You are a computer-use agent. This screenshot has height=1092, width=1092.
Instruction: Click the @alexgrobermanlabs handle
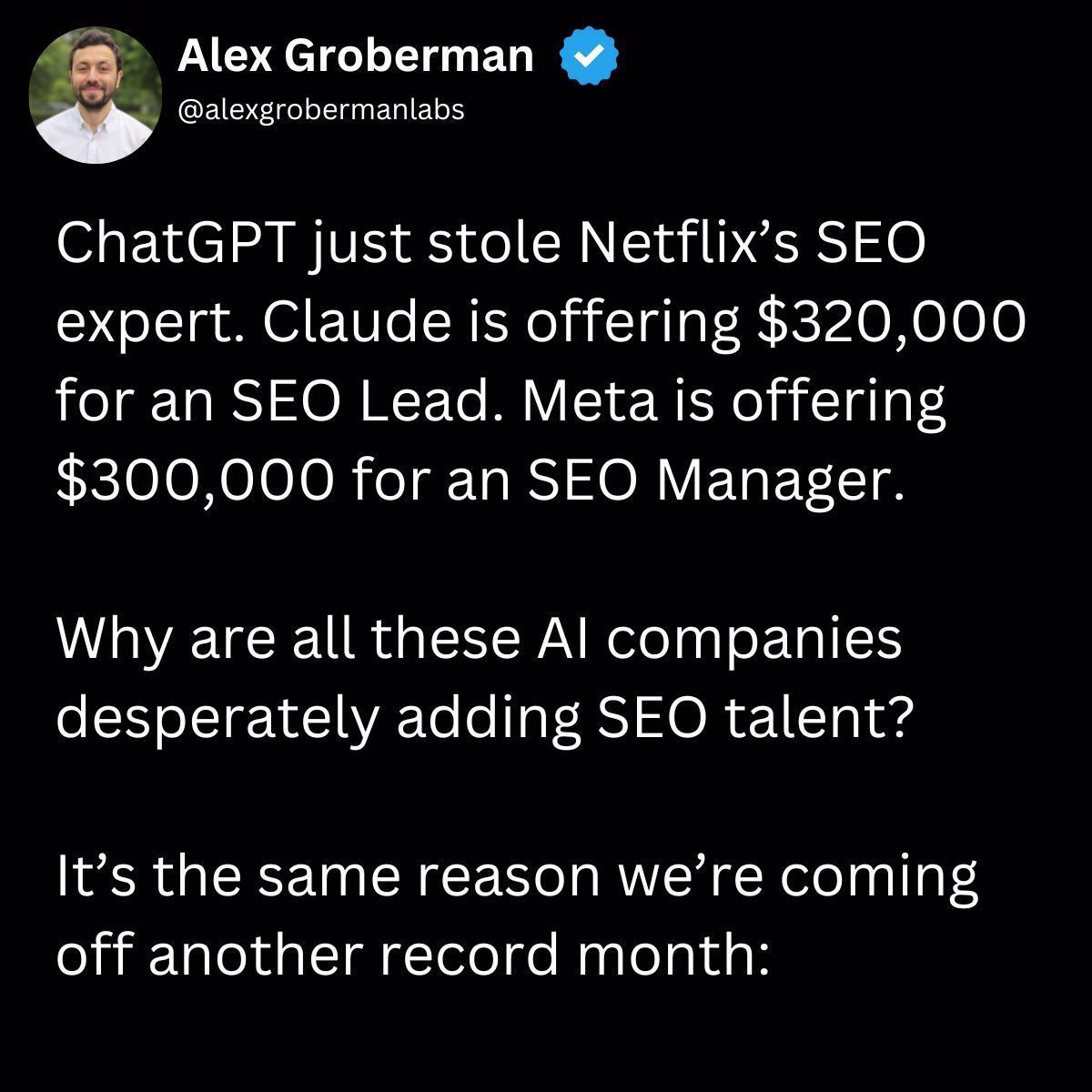[x=321, y=110]
